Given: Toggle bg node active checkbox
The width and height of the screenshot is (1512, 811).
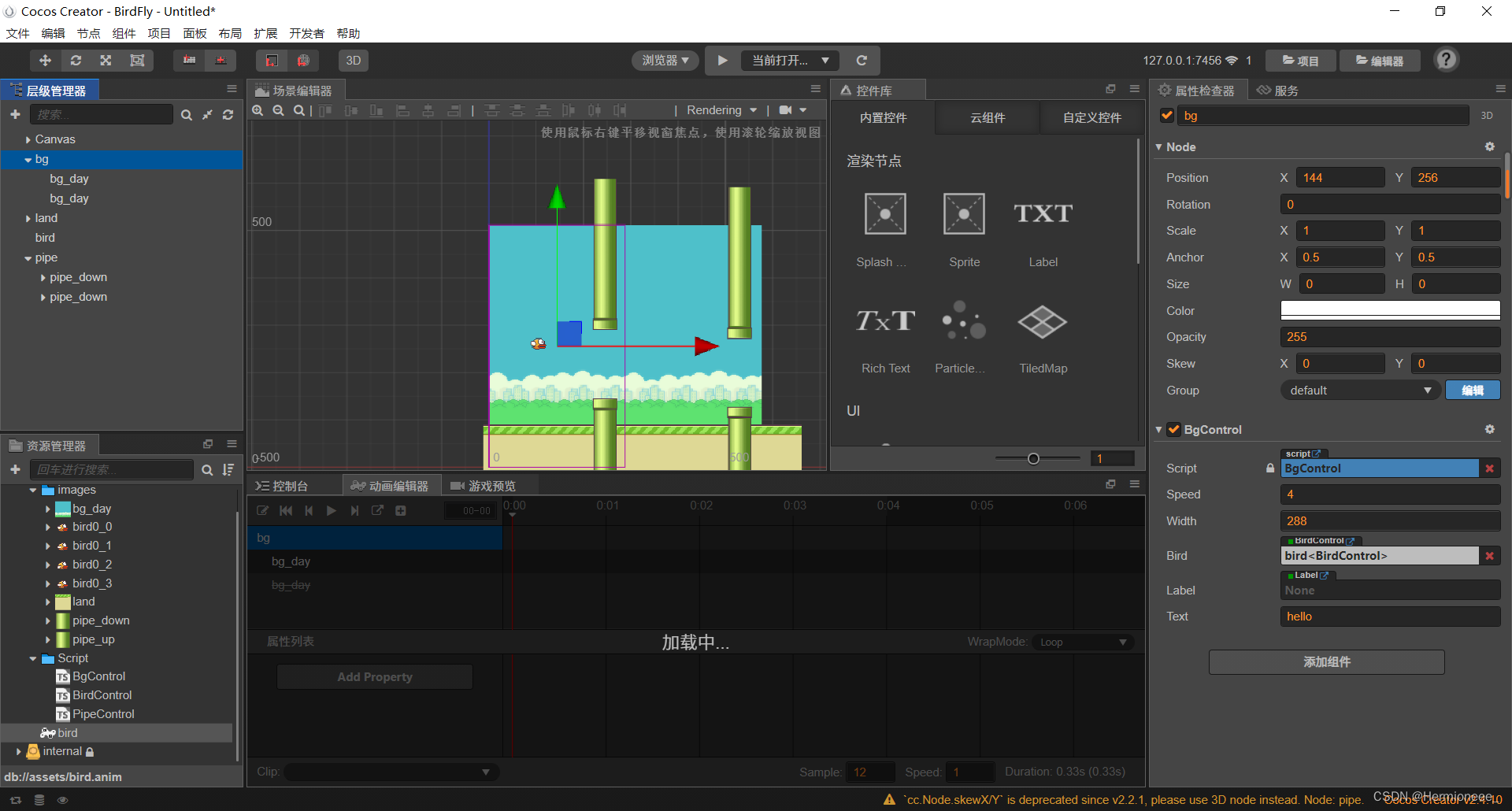Looking at the screenshot, I should coord(1167,116).
